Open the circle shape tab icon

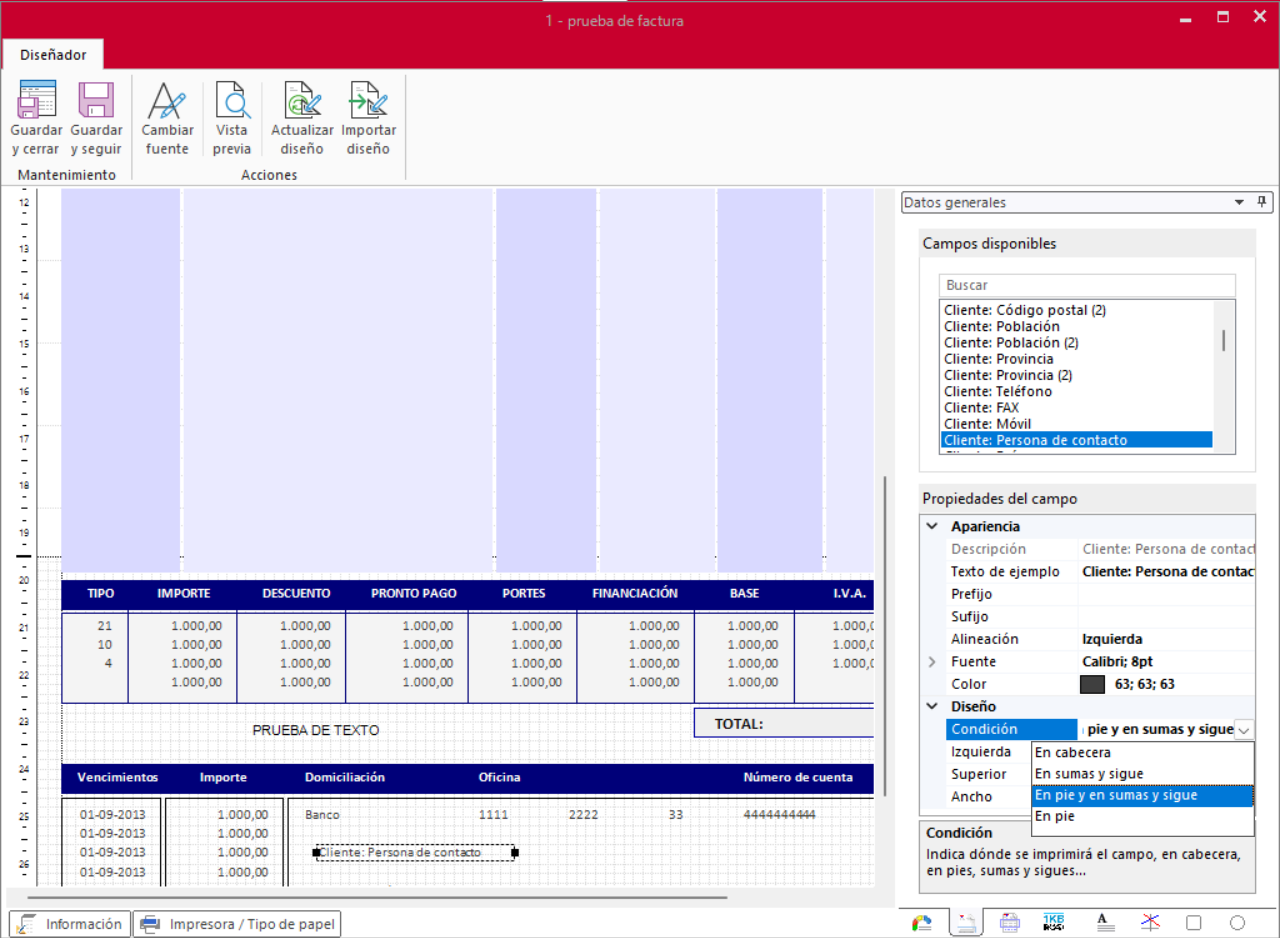(1237, 923)
